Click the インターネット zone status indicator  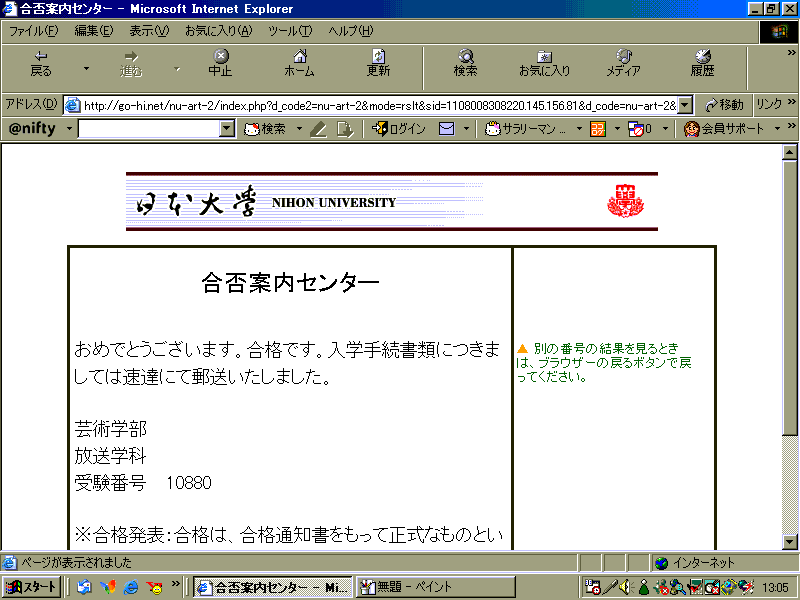click(696, 563)
